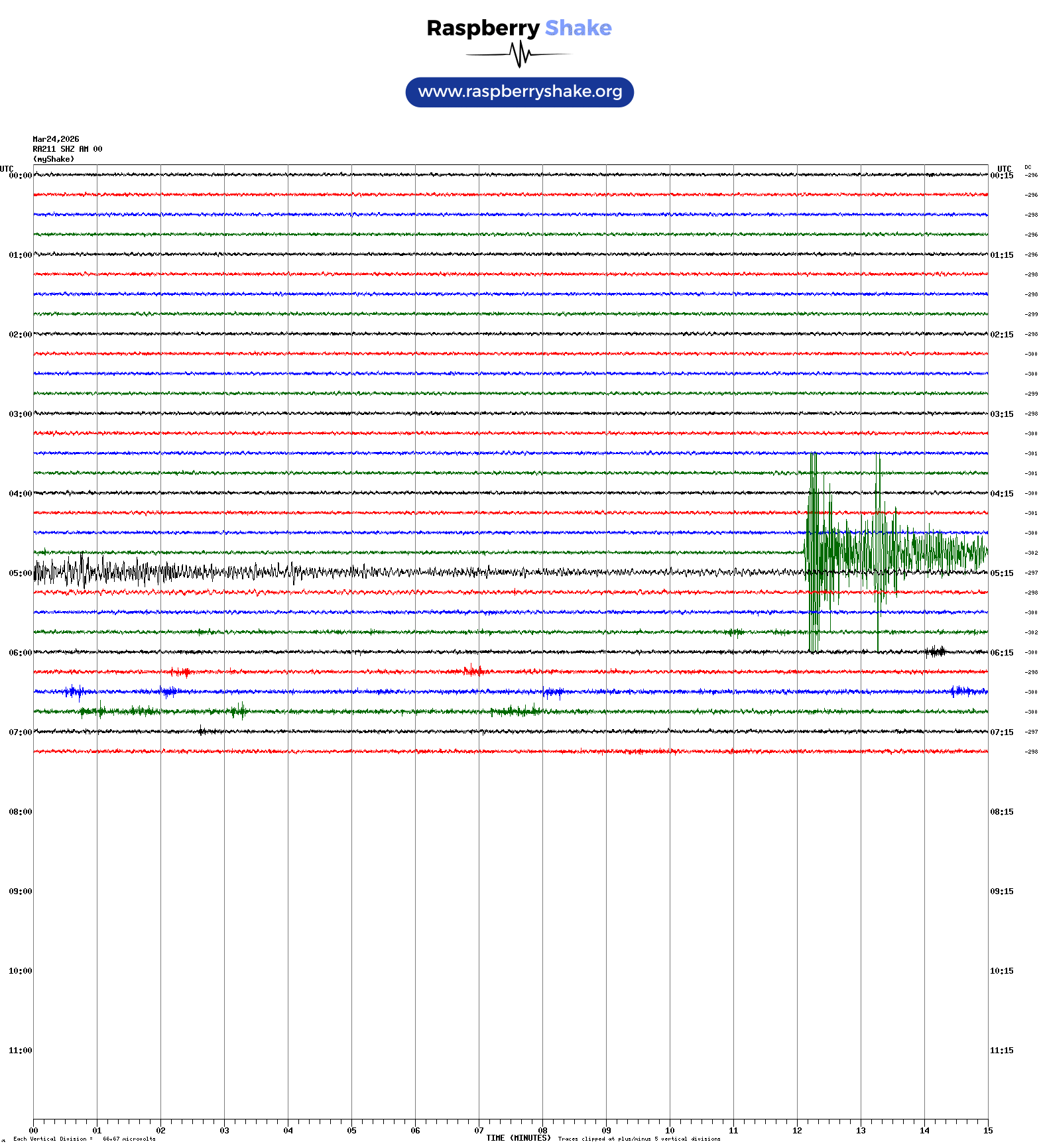
Task: Select the RA211 SHZ AM 00 station label
Action: pyautogui.click(x=67, y=149)
